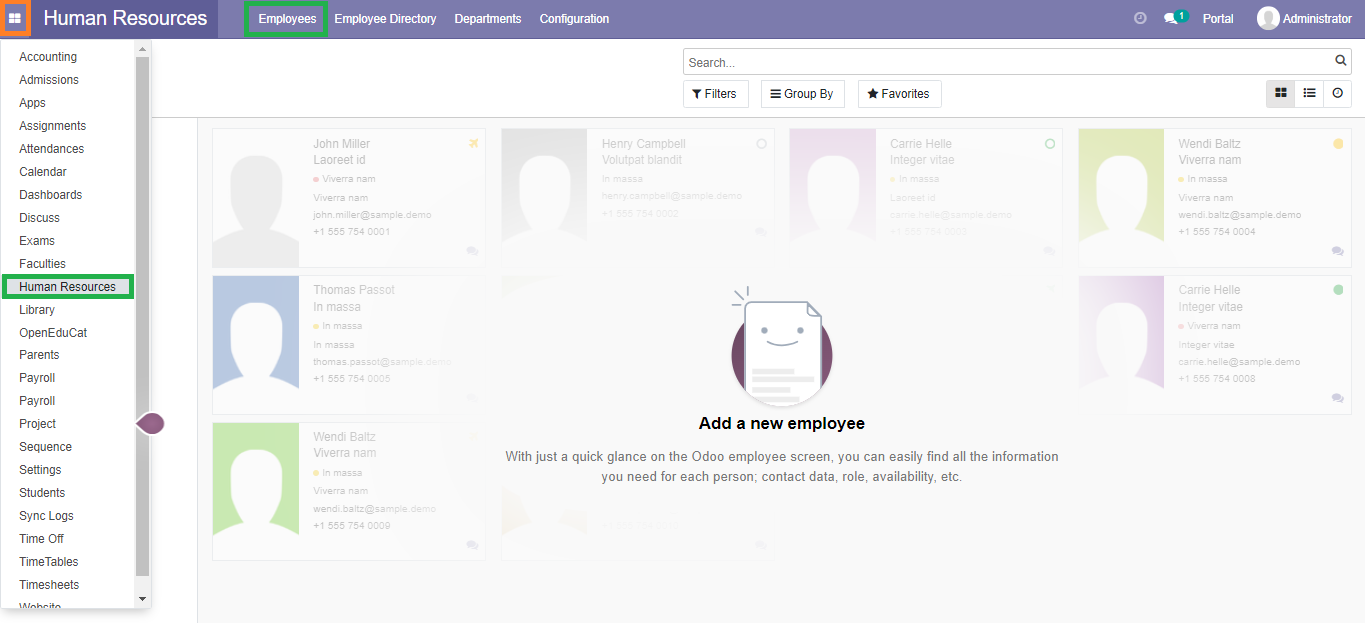Open conversations chat icon with badge

pyautogui.click(x=1174, y=18)
